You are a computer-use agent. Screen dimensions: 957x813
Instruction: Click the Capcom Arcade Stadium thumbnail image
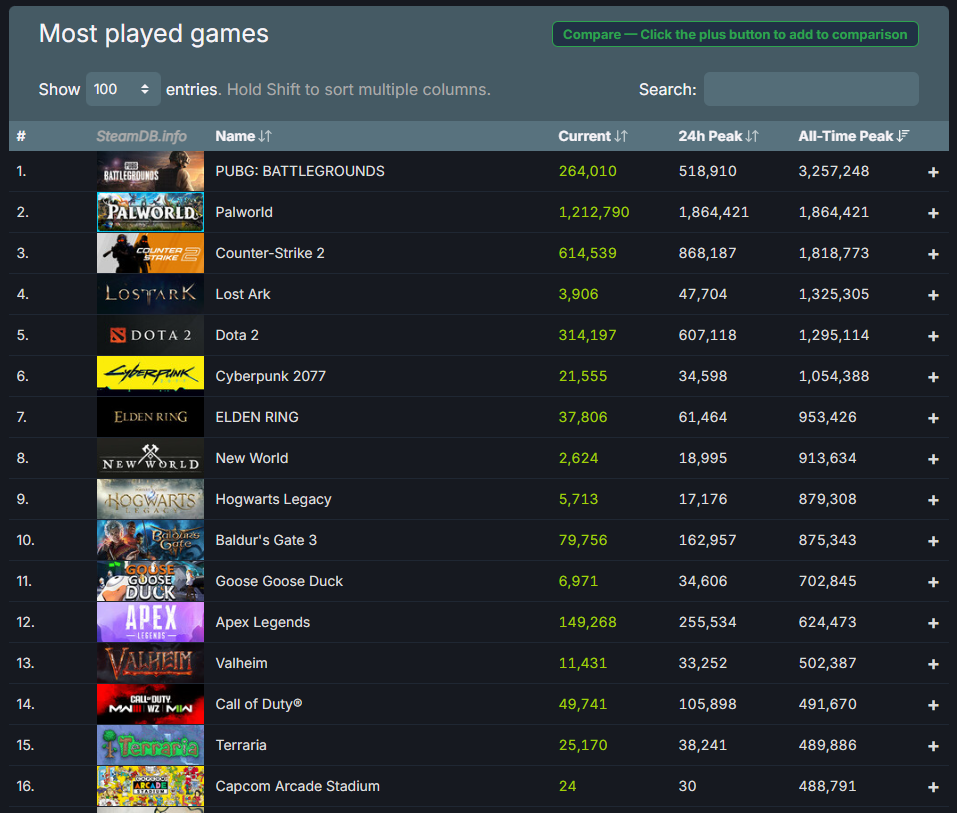pyautogui.click(x=150, y=786)
